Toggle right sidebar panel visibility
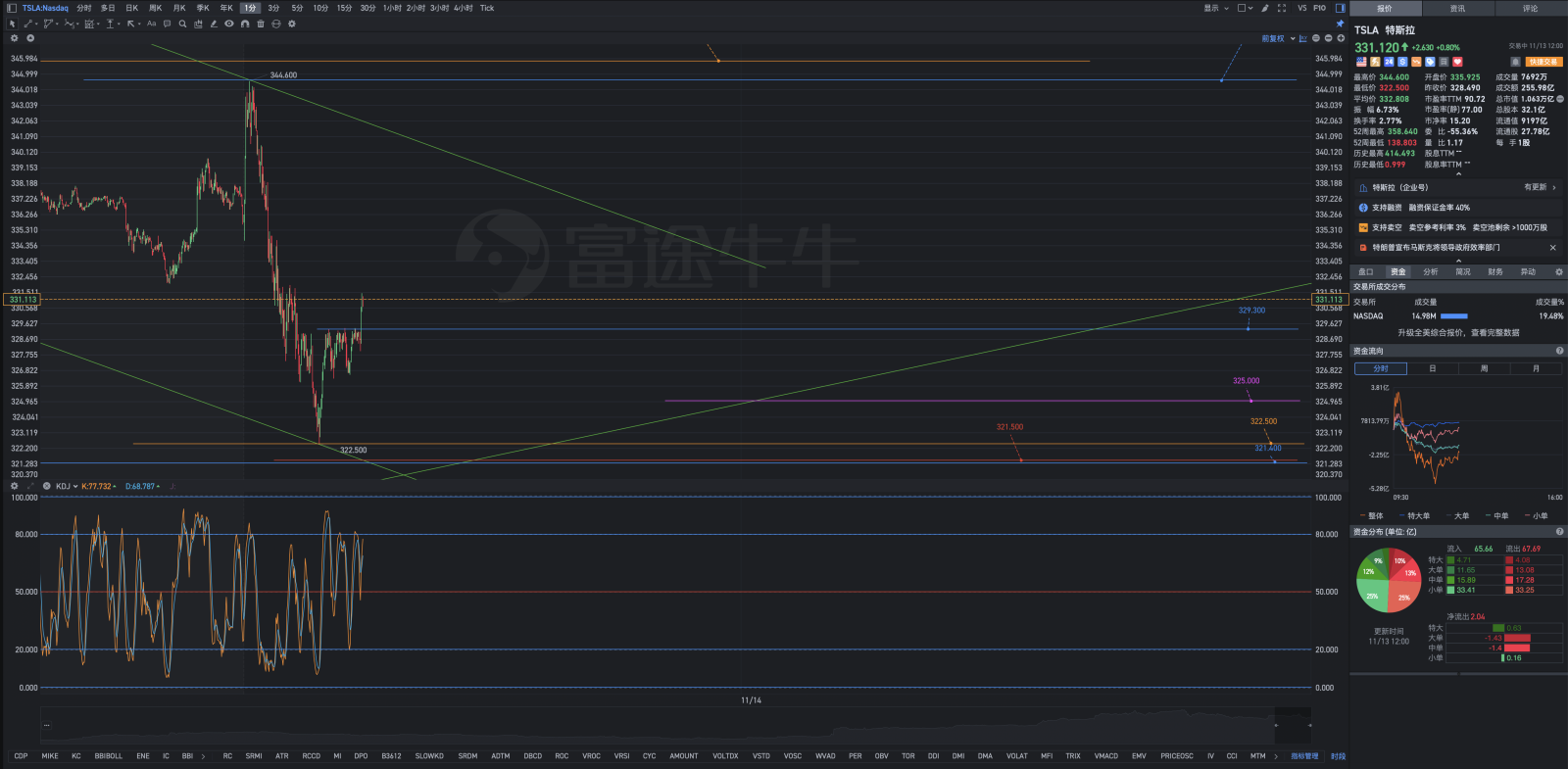 [x=1341, y=8]
